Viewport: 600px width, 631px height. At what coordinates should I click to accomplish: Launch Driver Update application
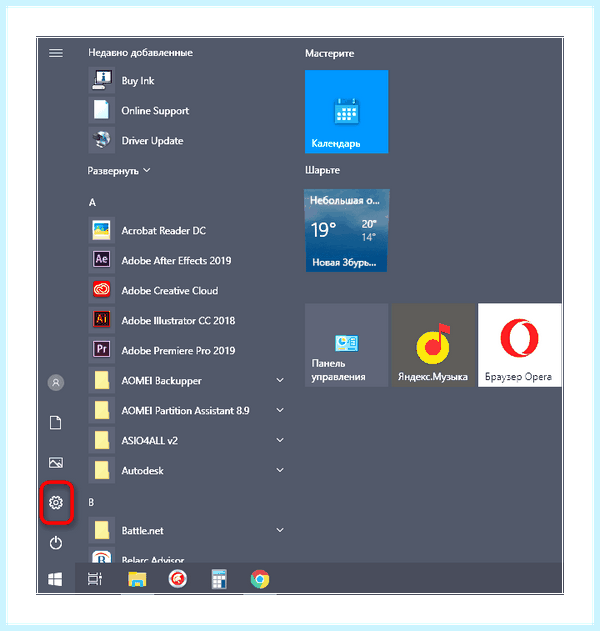click(x=187, y=140)
